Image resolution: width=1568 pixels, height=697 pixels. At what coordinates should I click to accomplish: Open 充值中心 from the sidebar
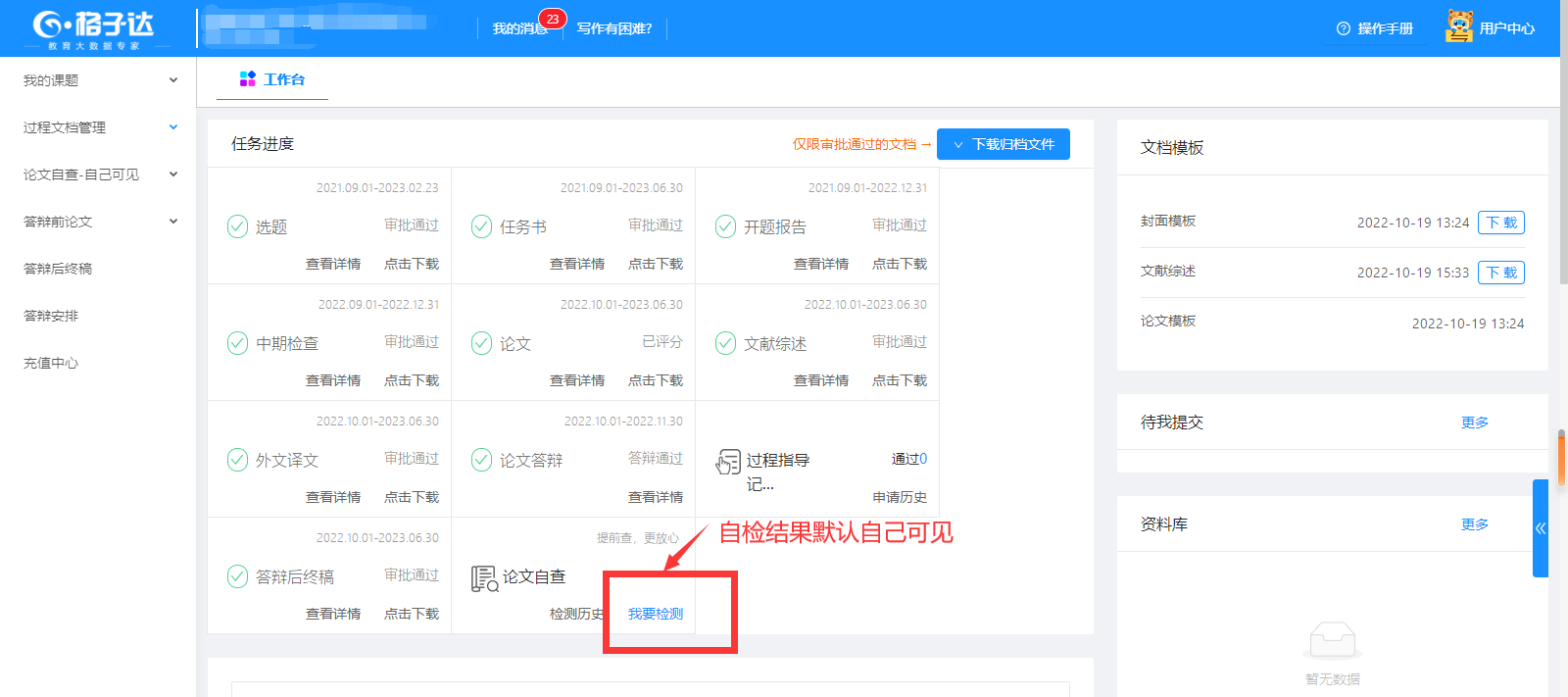point(51,363)
